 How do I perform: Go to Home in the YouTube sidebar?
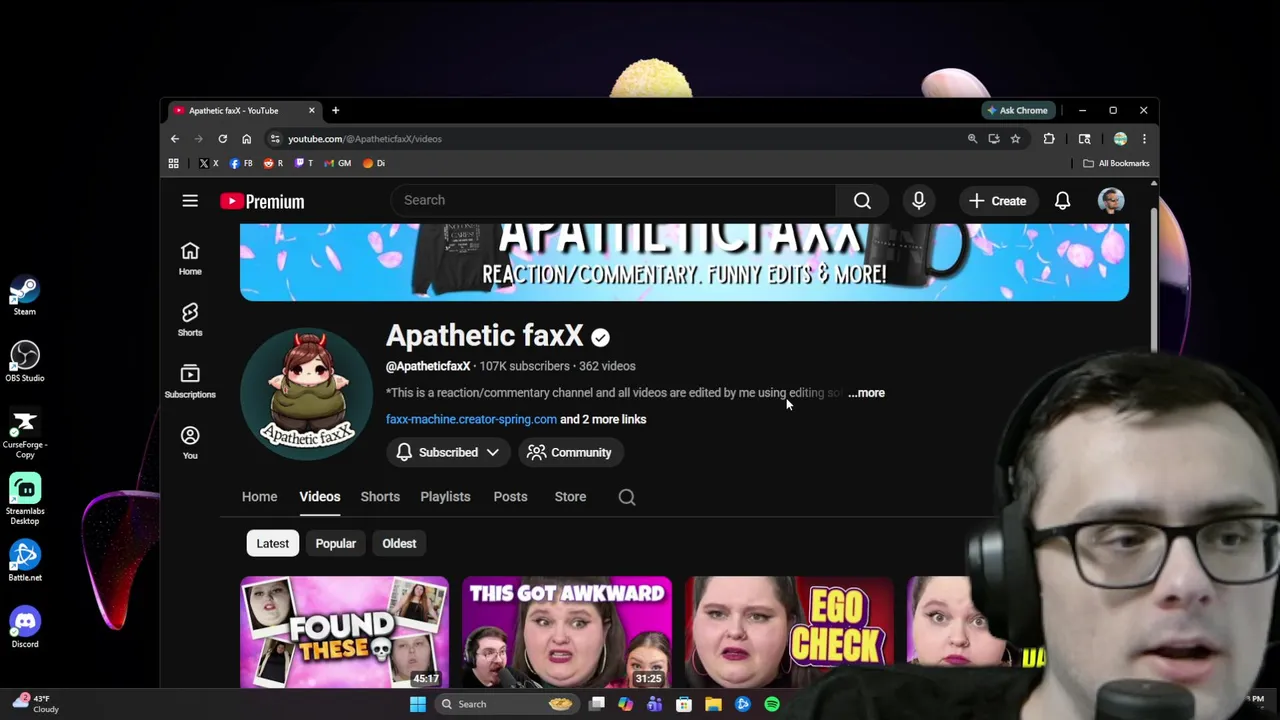coord(190,258)
